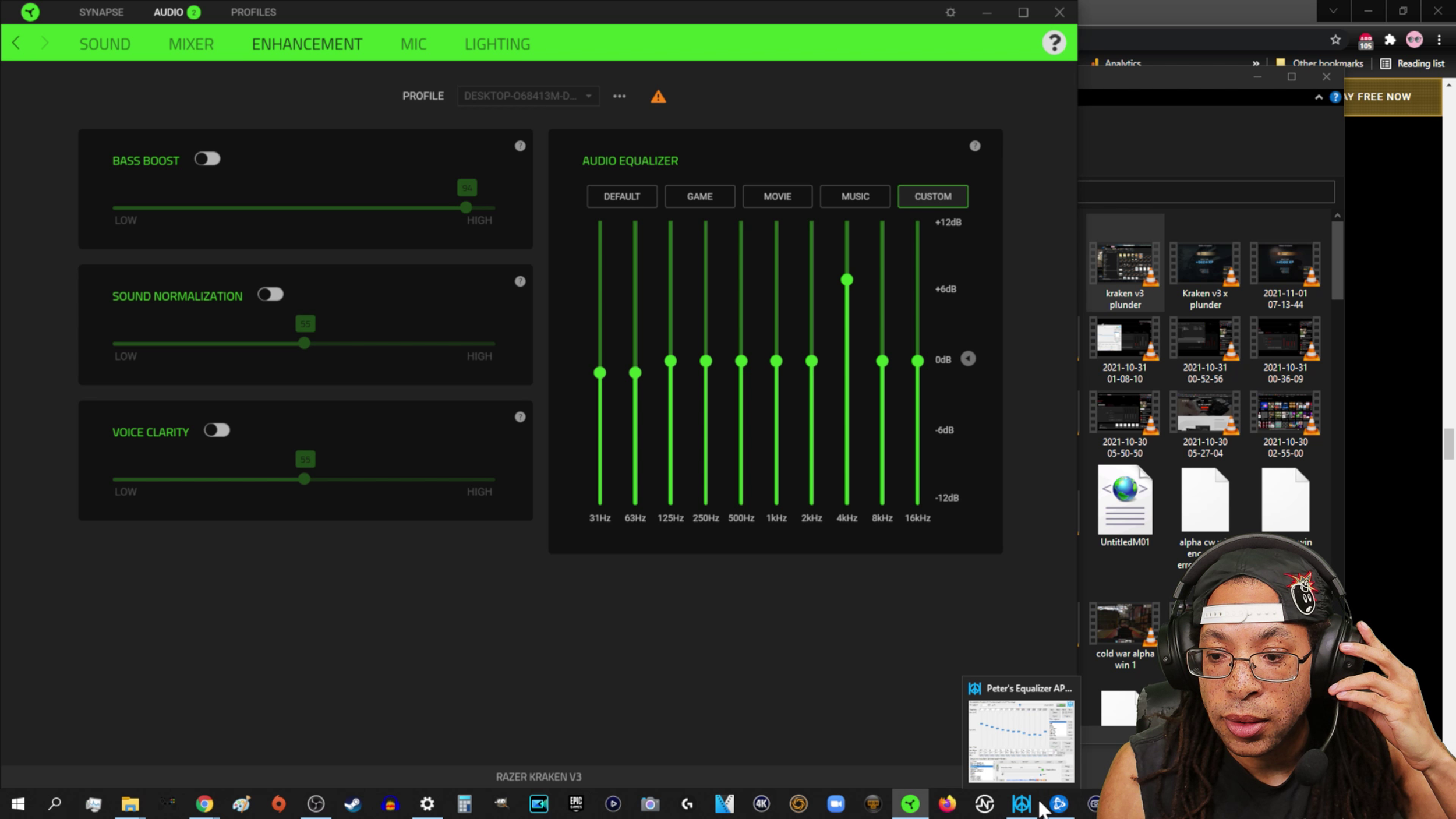
Task: Expand the bookmarks overflow chevron
Action: point(1256,63)
